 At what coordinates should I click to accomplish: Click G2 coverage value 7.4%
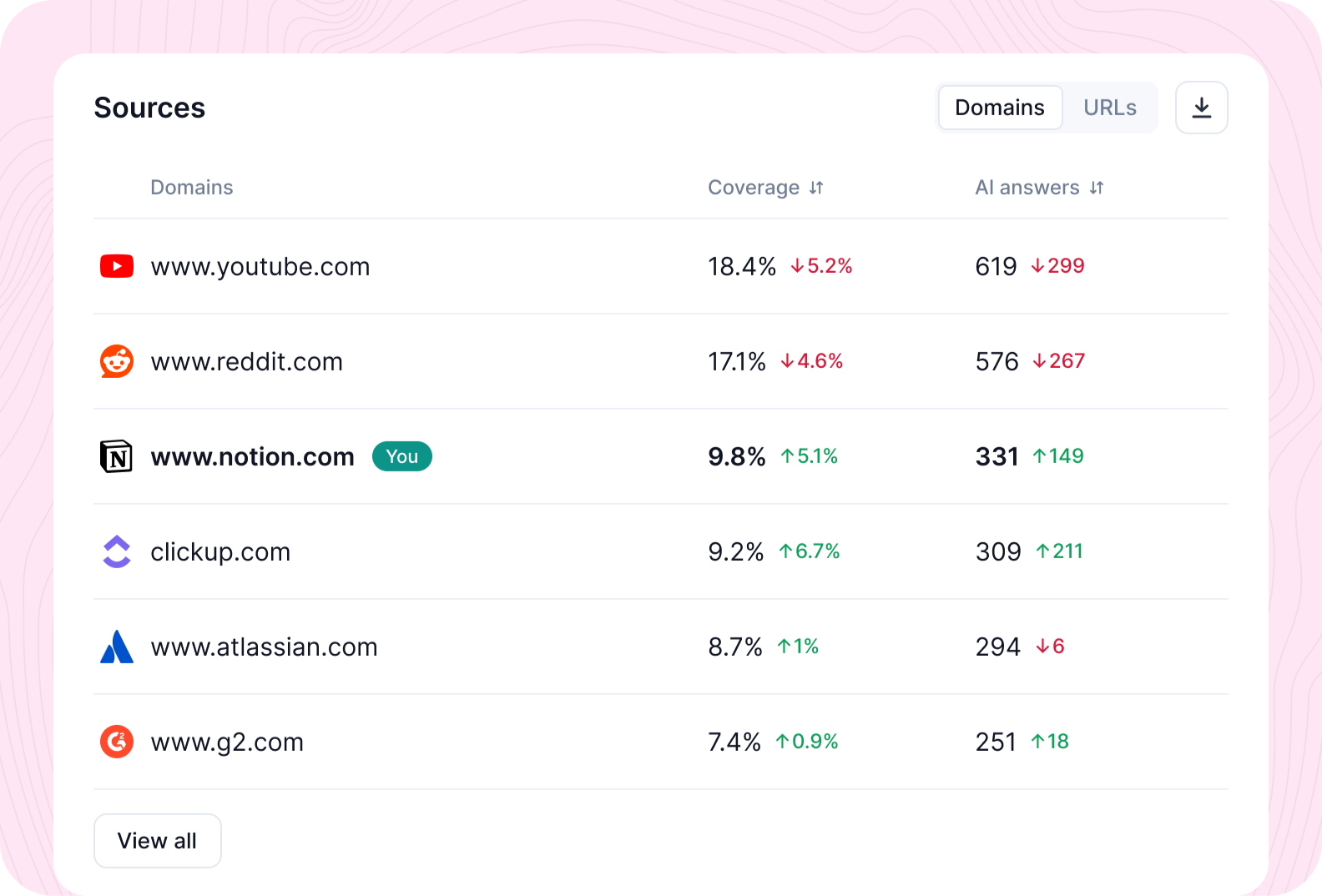pos(734,742)
